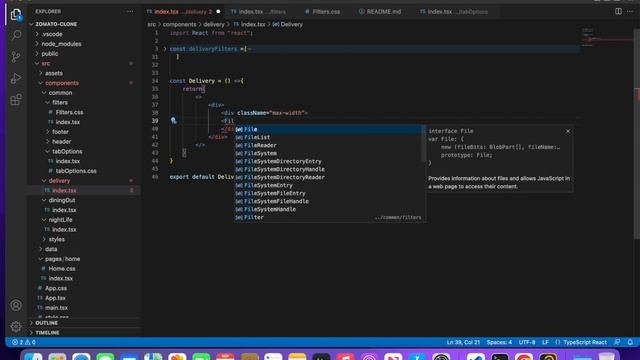640x360 pixels.
Task: Open the Run and Debug view
Action: click(x=16, y=78)
